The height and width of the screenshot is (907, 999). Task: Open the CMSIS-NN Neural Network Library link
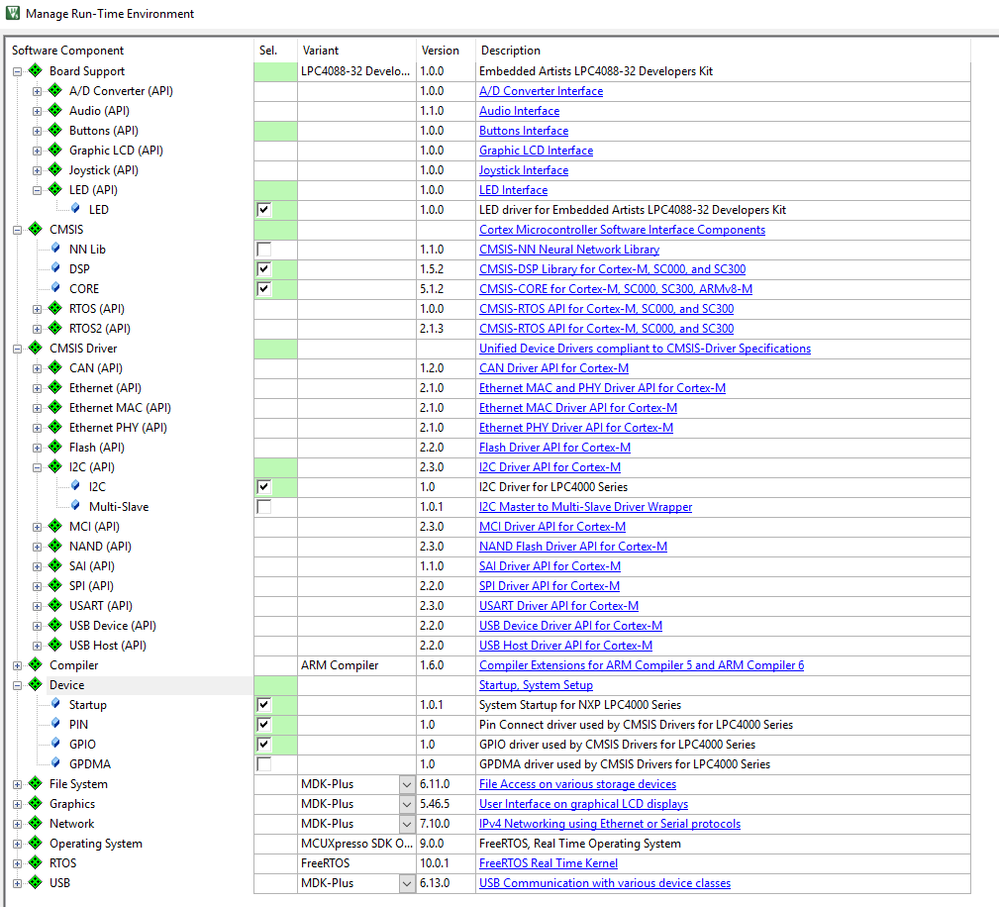[x=569, y=249]
